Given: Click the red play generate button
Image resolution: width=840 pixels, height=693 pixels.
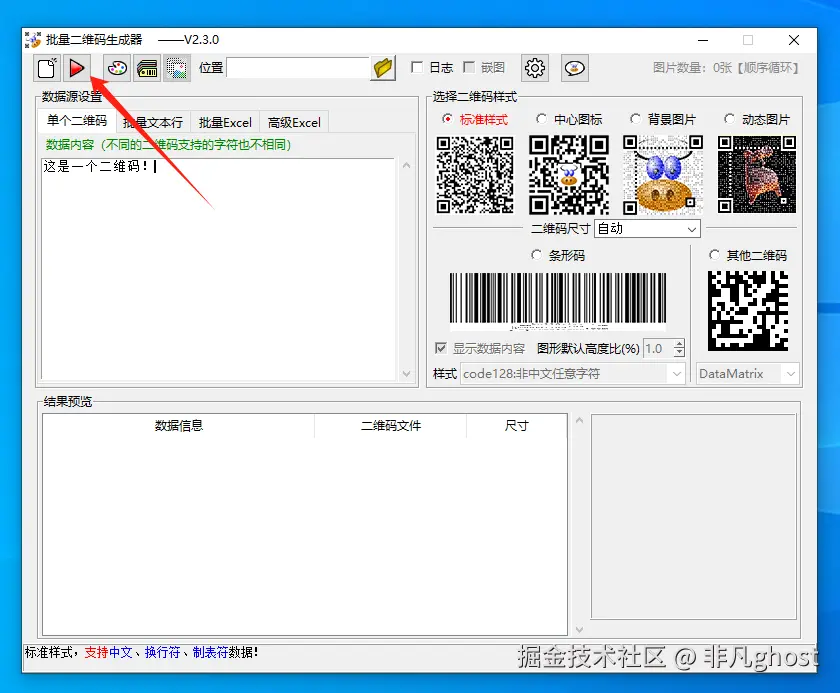Looking at the screenshot, I should tap(76, 68).
